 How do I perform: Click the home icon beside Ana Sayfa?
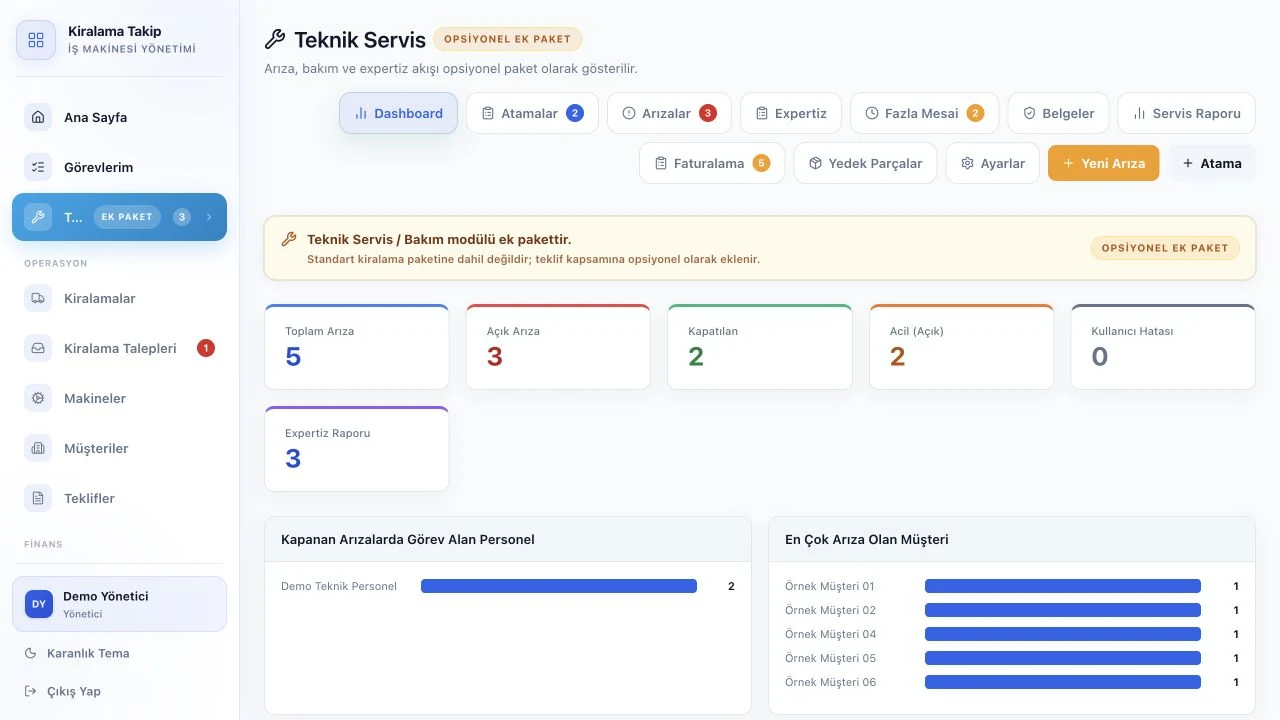38,117
